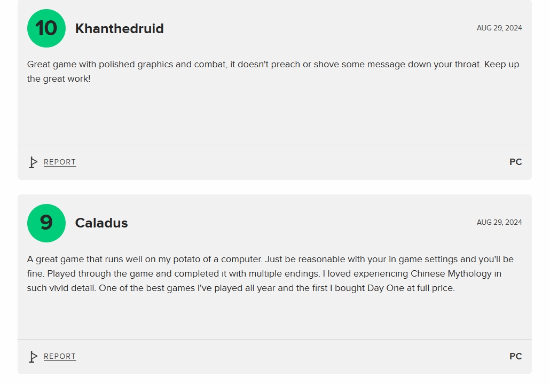Report the Khanthedruid review

(60, 162)
